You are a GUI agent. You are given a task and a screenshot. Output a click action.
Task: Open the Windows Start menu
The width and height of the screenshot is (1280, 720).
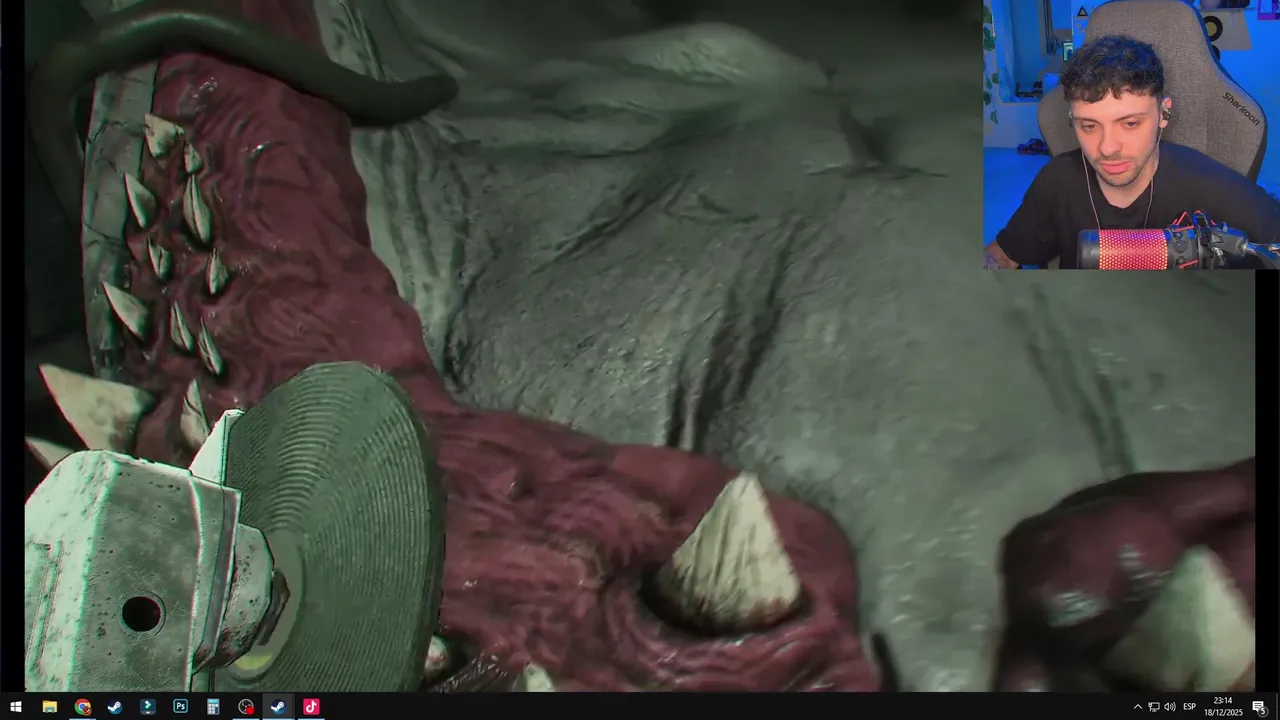tap(16, 707)
